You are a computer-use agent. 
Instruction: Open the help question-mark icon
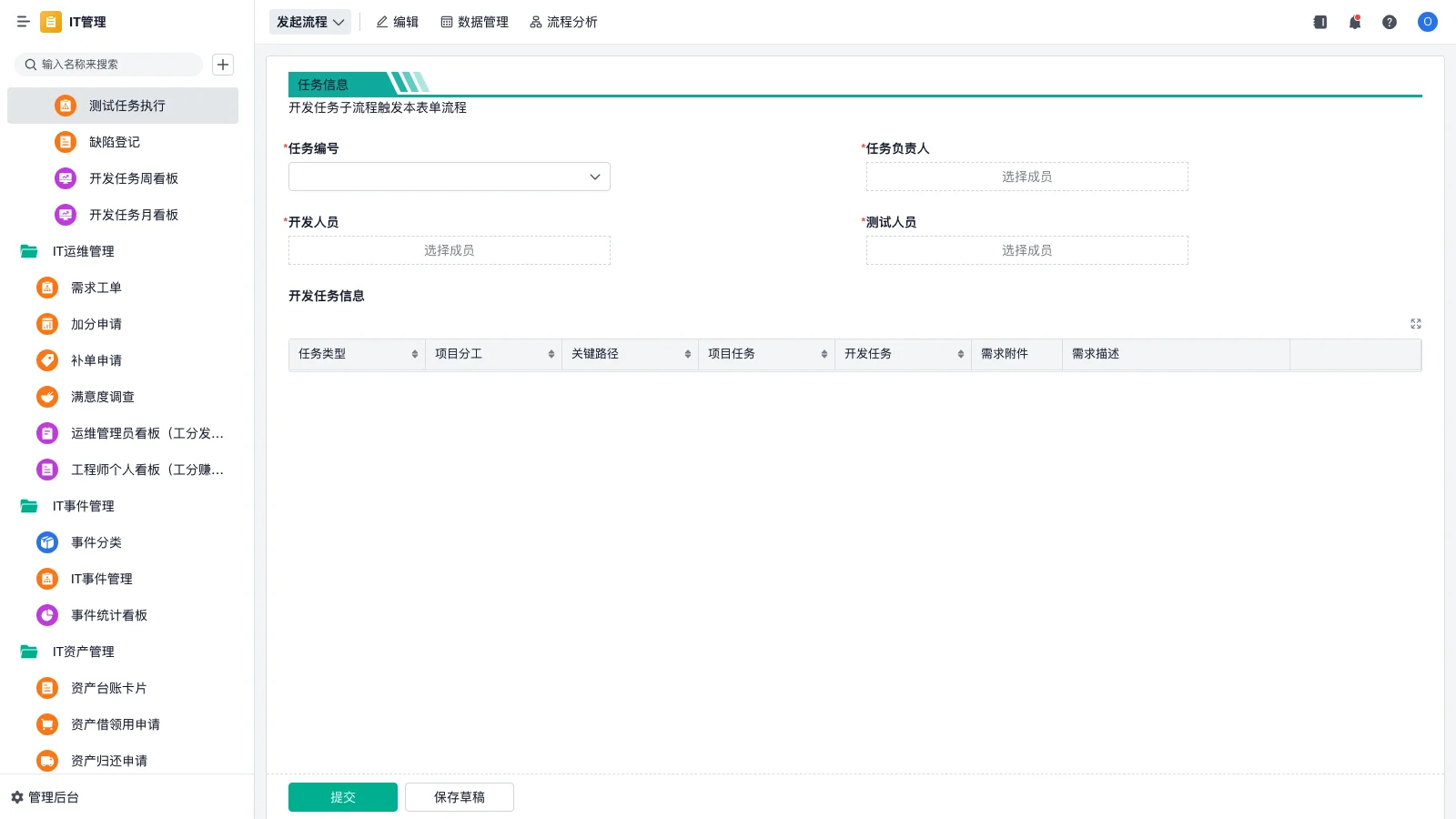(1390, 22)
